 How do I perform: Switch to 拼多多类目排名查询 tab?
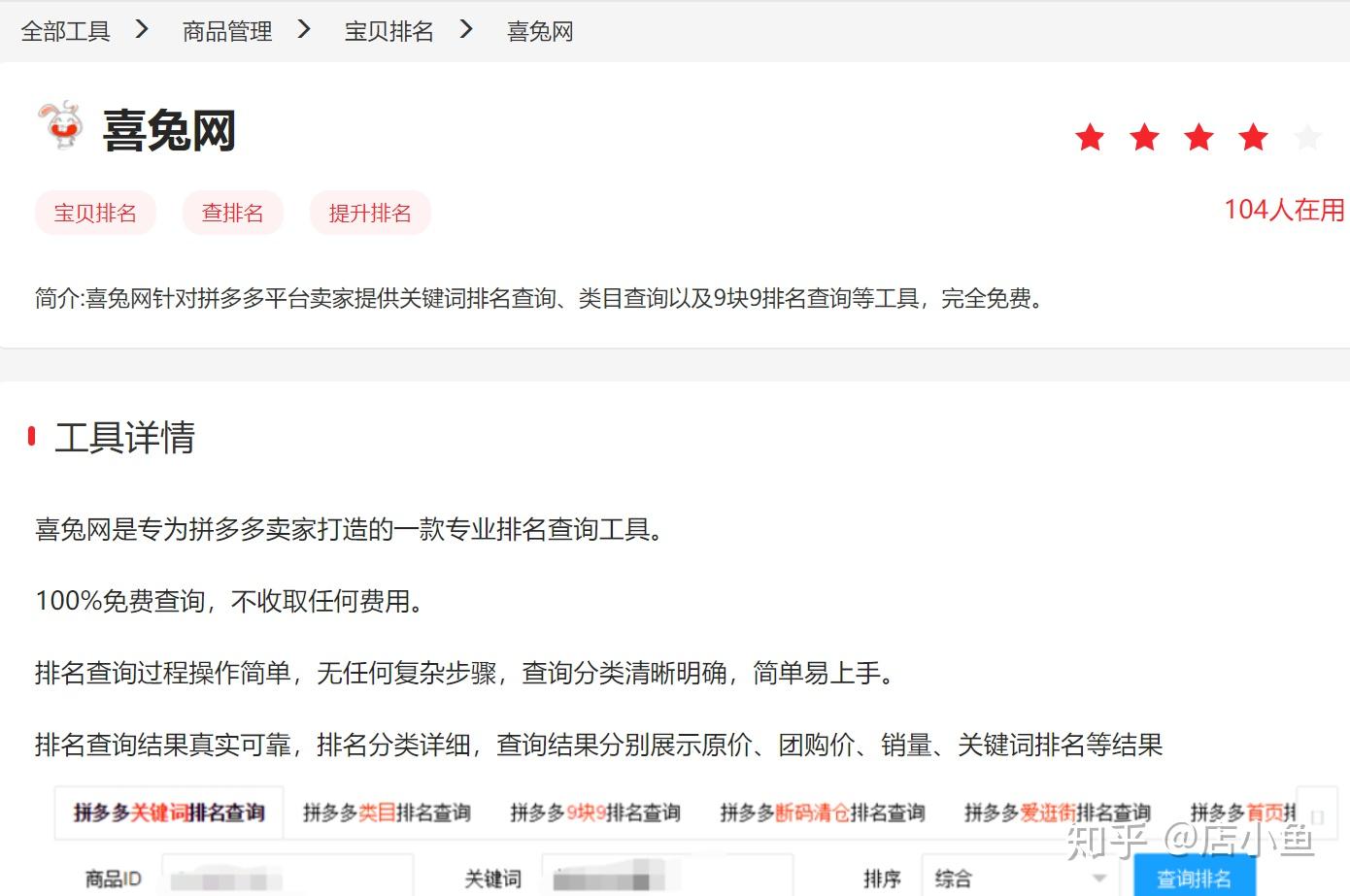tap(387, 813)
